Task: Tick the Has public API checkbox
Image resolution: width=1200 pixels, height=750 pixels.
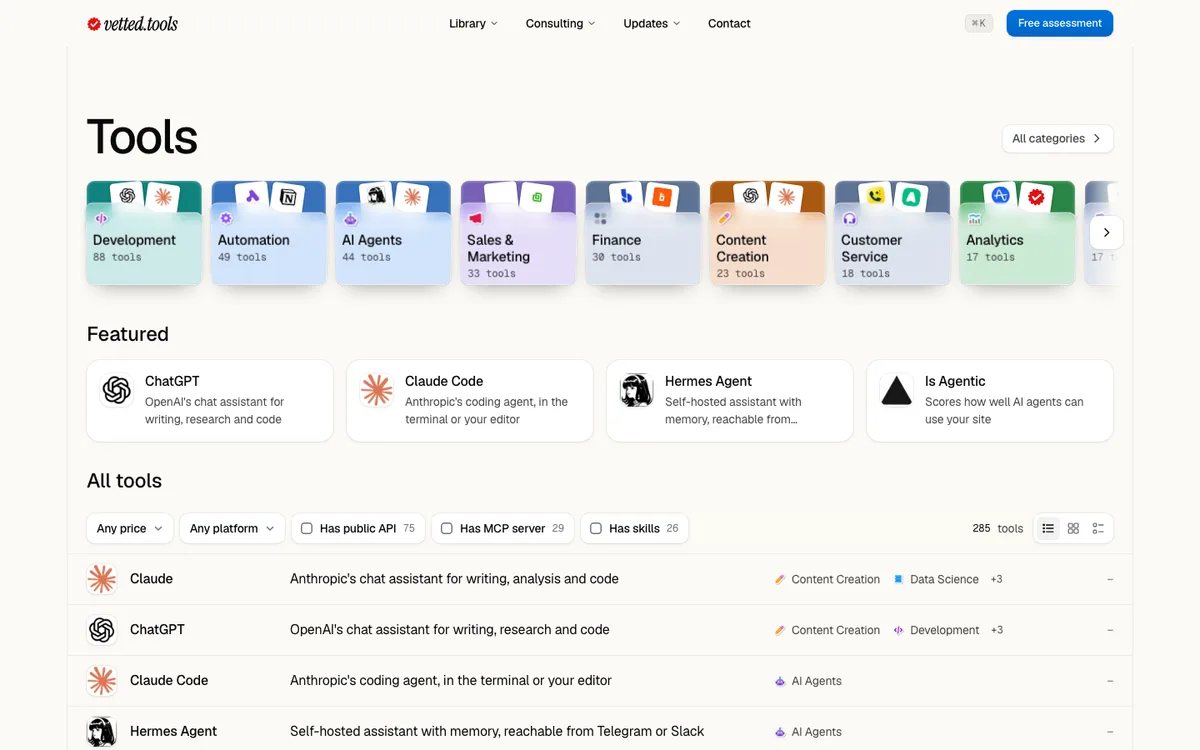Action: pyautogui.click(x=307, y=528)
